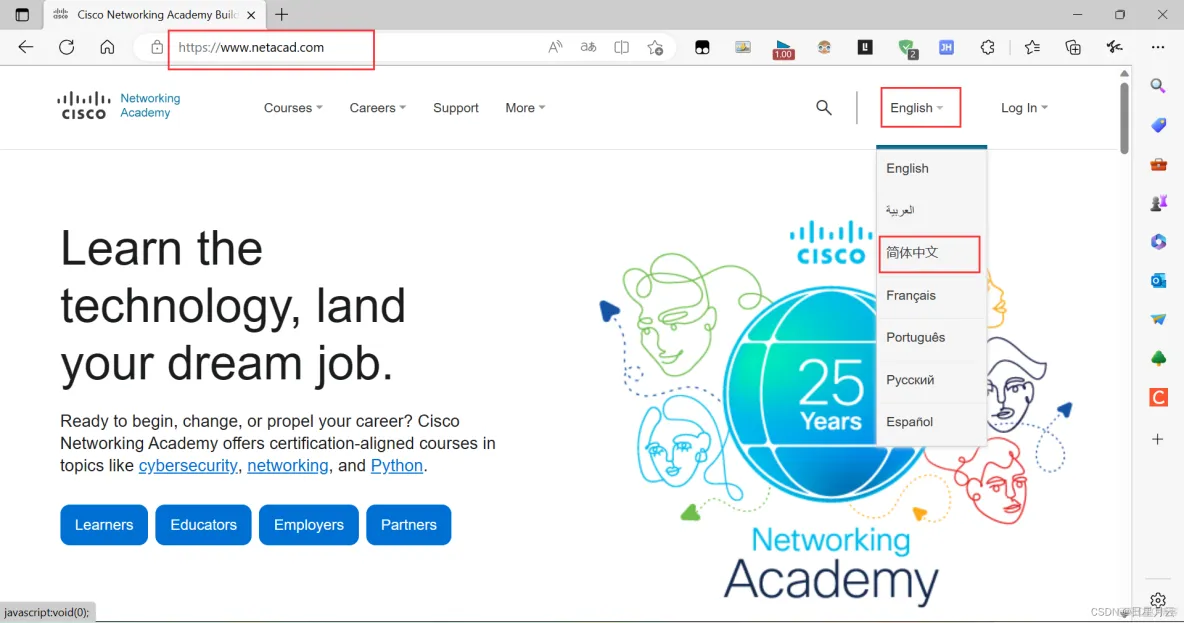1184x623 pixels.
Task: Click the Educators button
Action: click(x=203, y=525)
